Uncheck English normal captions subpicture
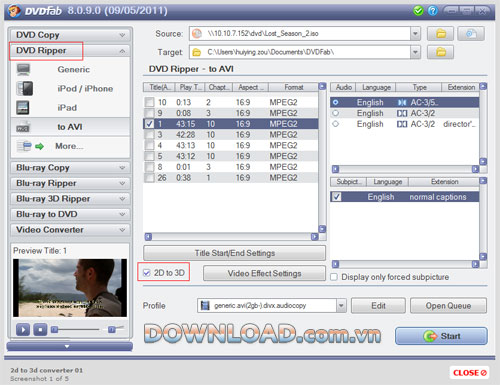500x385 pixels. 337,197
